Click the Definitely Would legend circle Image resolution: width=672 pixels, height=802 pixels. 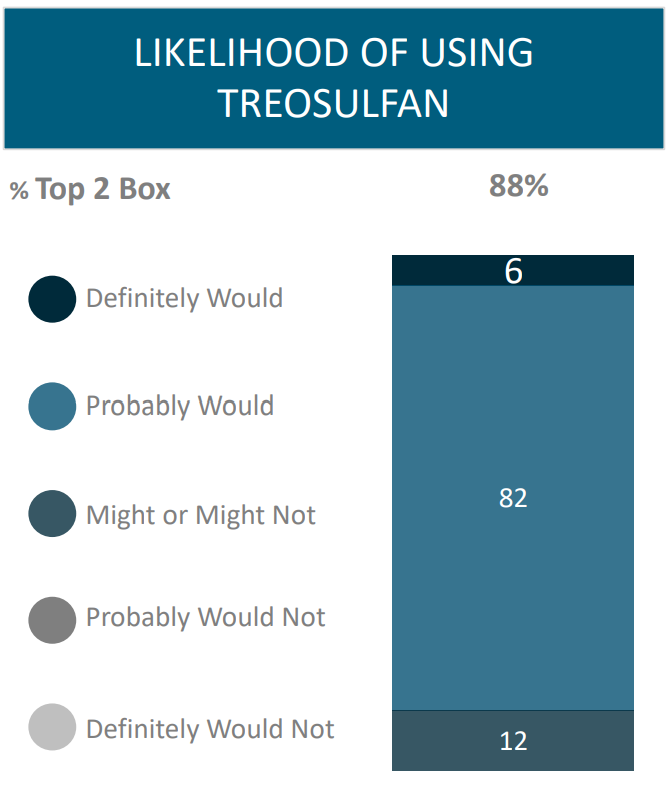pyautogui.click(x=52, y=299)
